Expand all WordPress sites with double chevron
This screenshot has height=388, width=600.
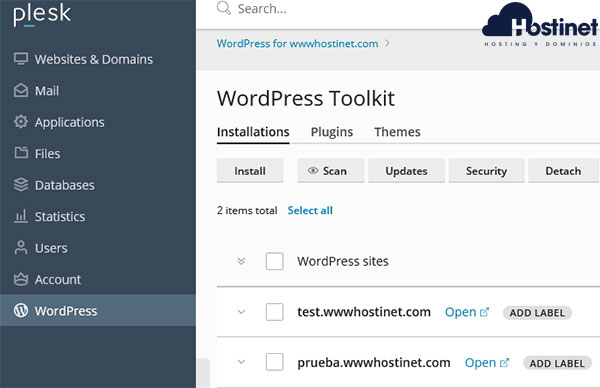(241, 261)
